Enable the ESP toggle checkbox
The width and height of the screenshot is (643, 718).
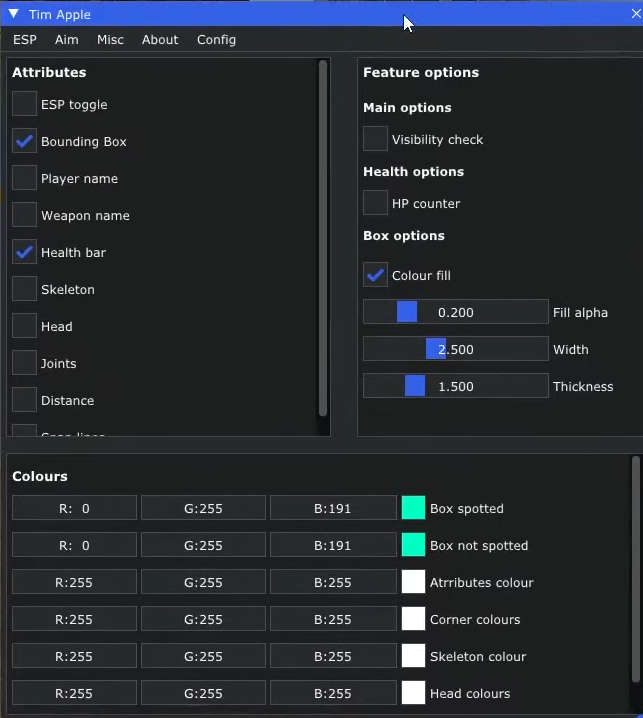click(25, 104)
